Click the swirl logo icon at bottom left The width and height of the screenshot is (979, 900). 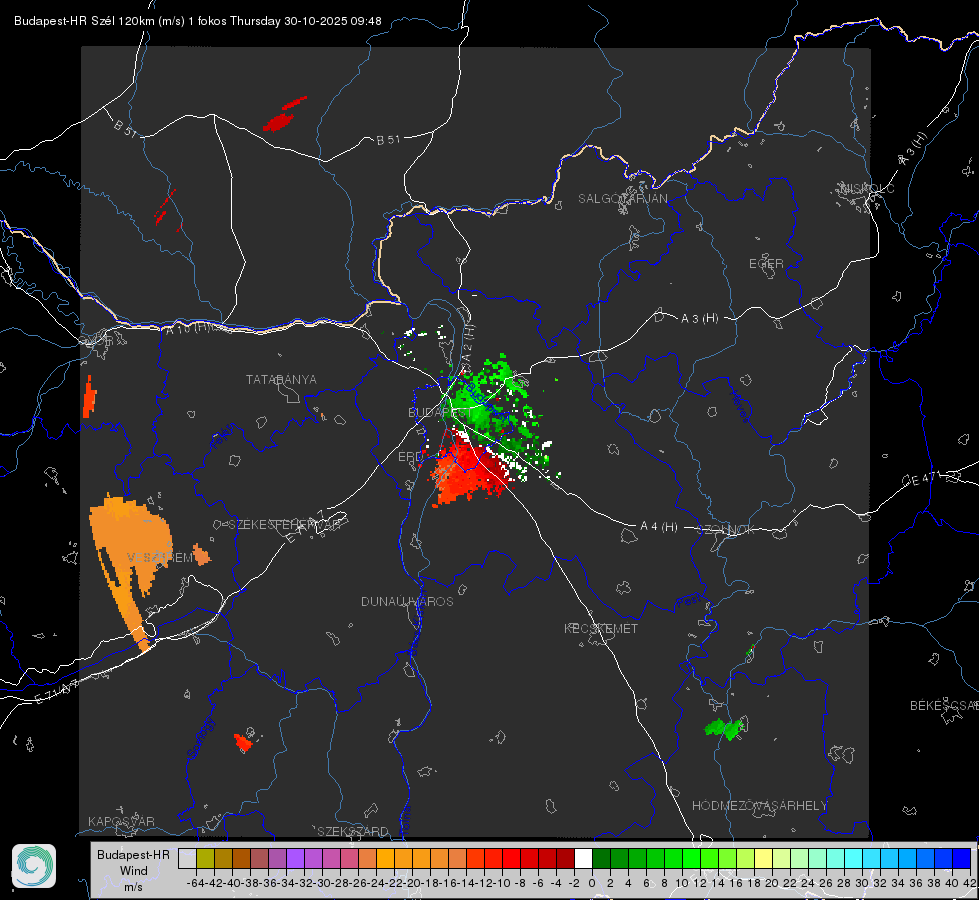[34, 866]
